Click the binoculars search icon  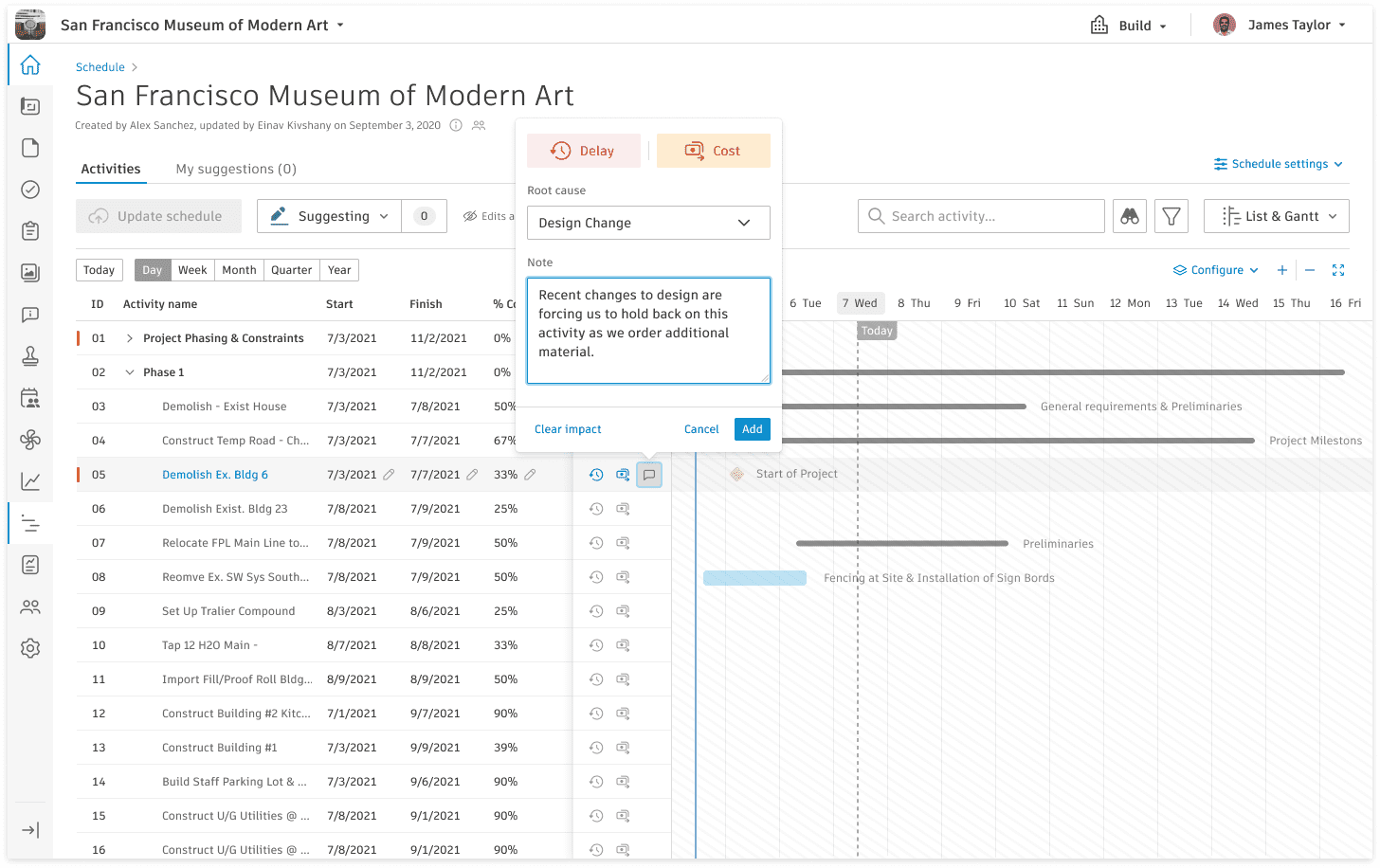(x=1130, y=216)
